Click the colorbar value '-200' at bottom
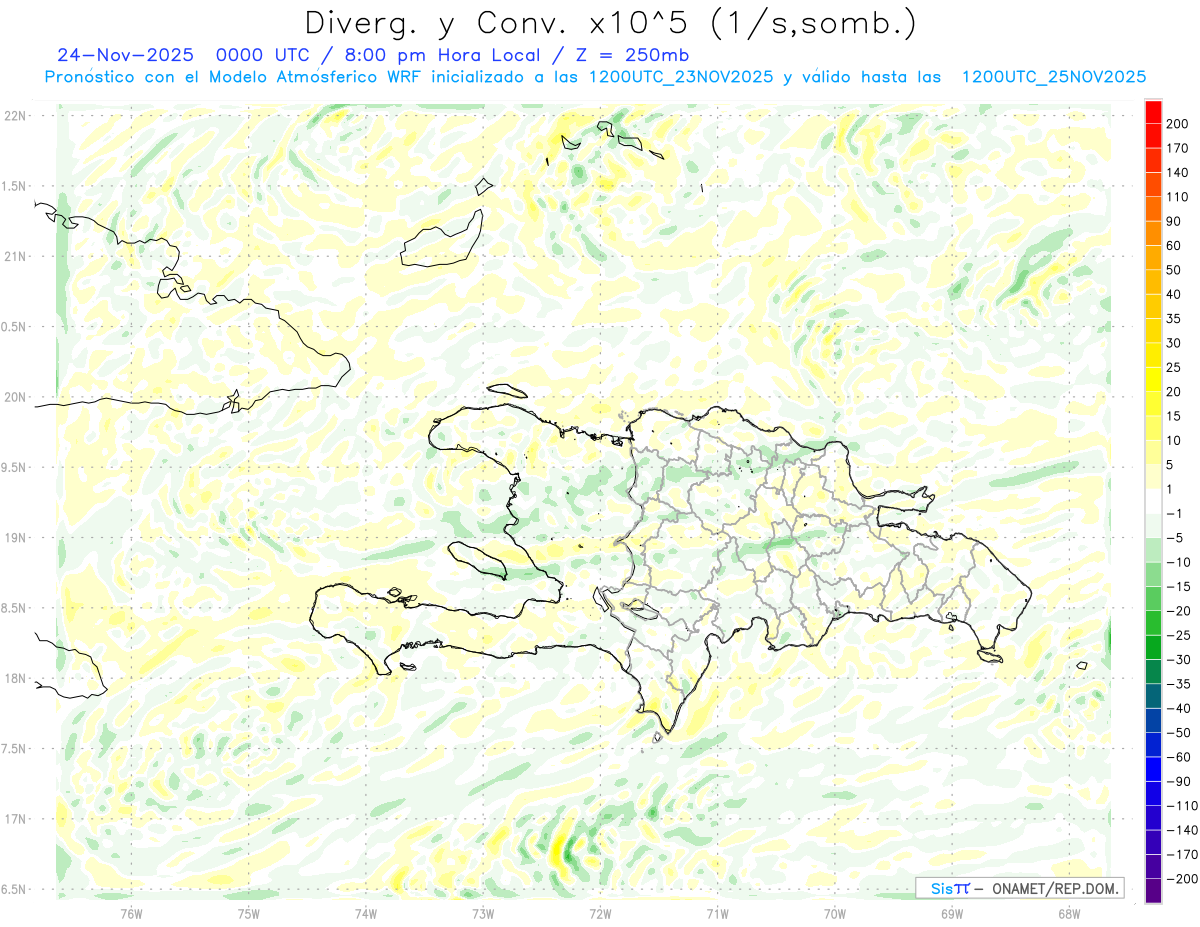1200x927 pixels. [1181, 879]
